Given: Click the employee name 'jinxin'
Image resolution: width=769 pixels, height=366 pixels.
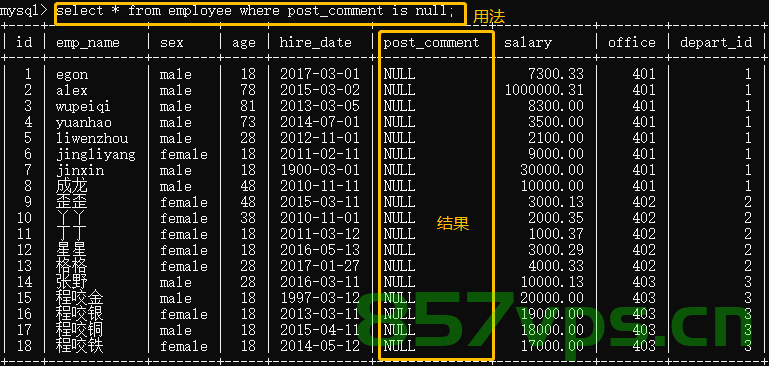Looking at the screenshot, I should [x=80, y=170].
